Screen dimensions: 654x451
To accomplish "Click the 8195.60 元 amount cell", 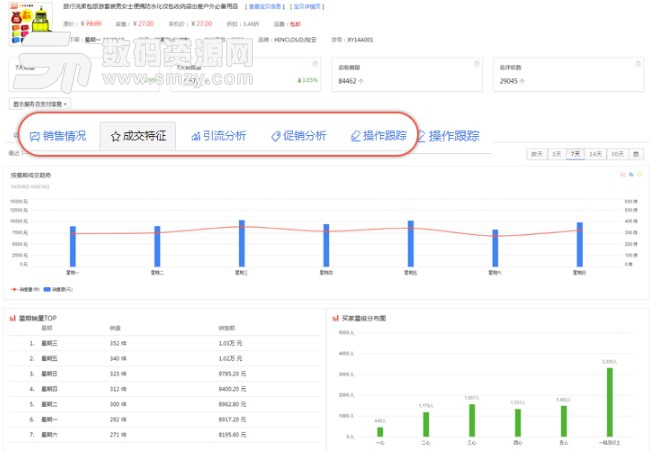I will [x=232, y=435].
